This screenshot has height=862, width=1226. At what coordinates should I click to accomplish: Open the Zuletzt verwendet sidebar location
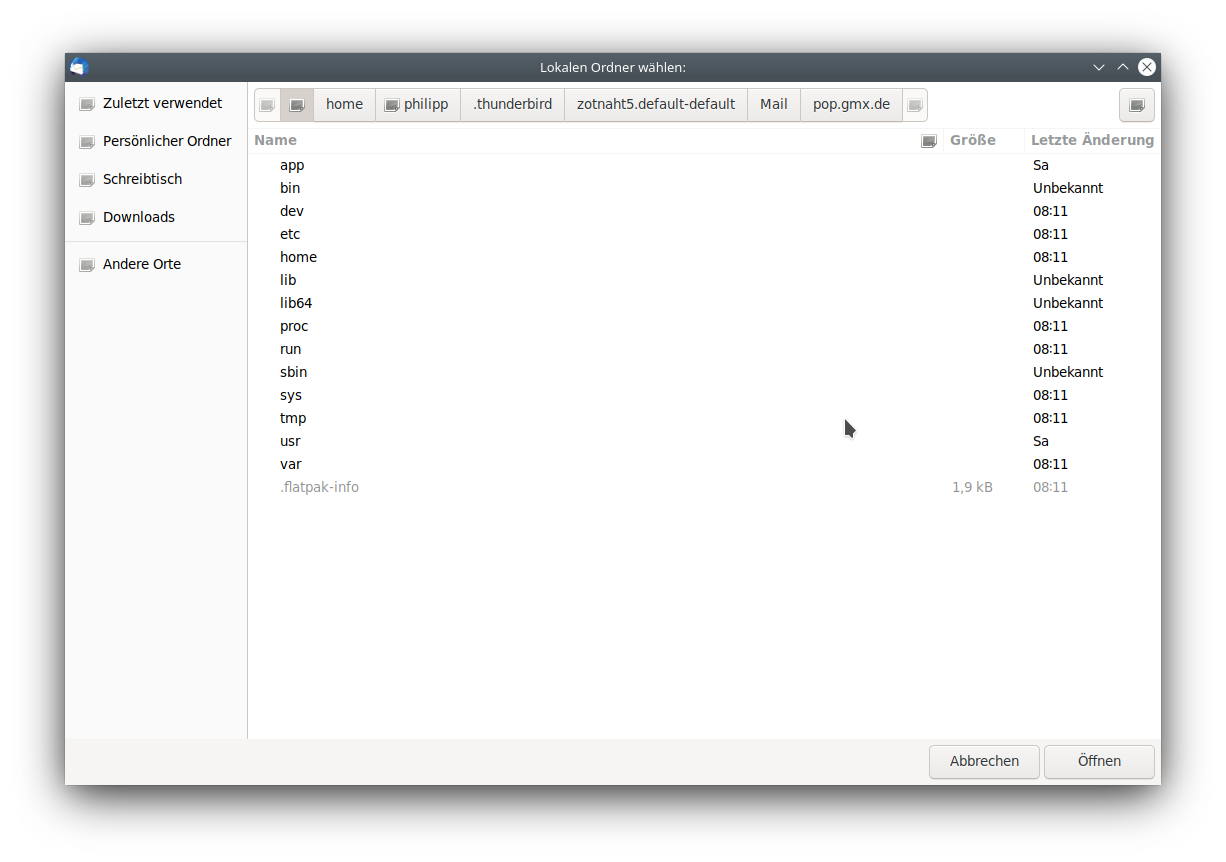coord(156,103)
